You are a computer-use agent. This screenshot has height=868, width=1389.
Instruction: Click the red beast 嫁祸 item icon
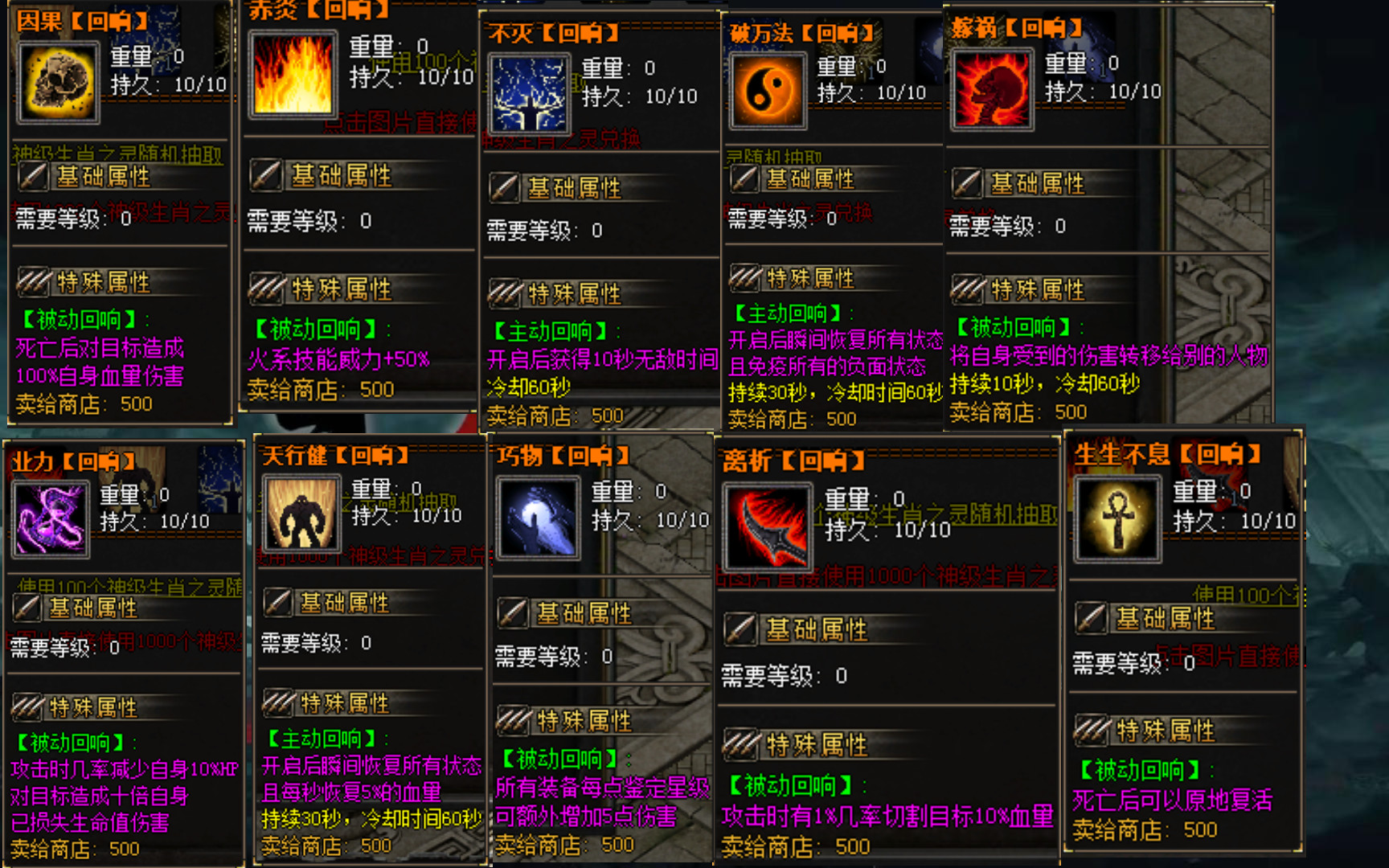tap(991, 89)
